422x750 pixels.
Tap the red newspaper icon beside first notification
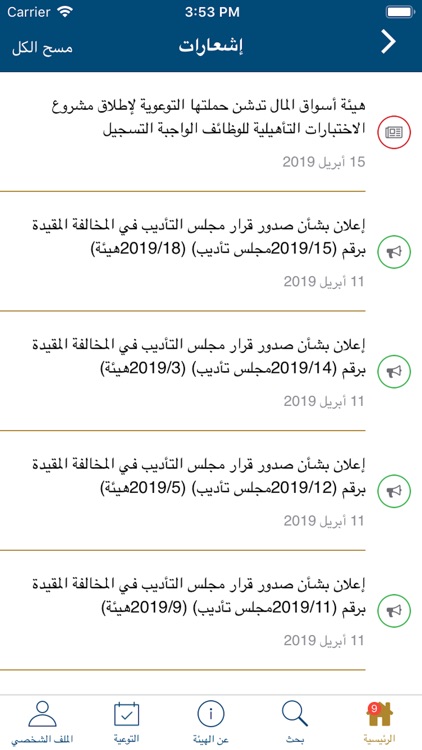(x=394, y=132)
